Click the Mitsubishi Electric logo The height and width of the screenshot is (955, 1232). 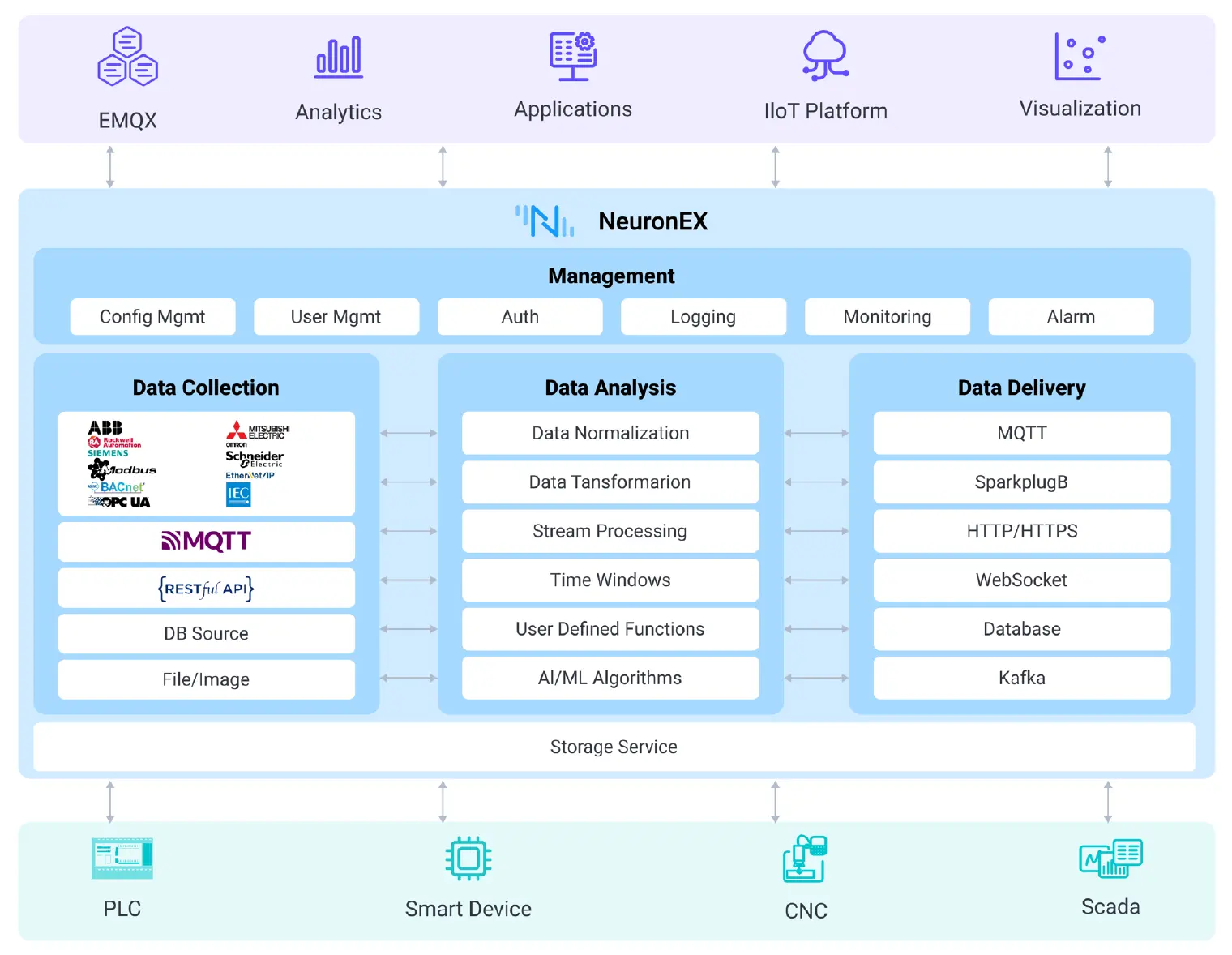tap(258, 430)
